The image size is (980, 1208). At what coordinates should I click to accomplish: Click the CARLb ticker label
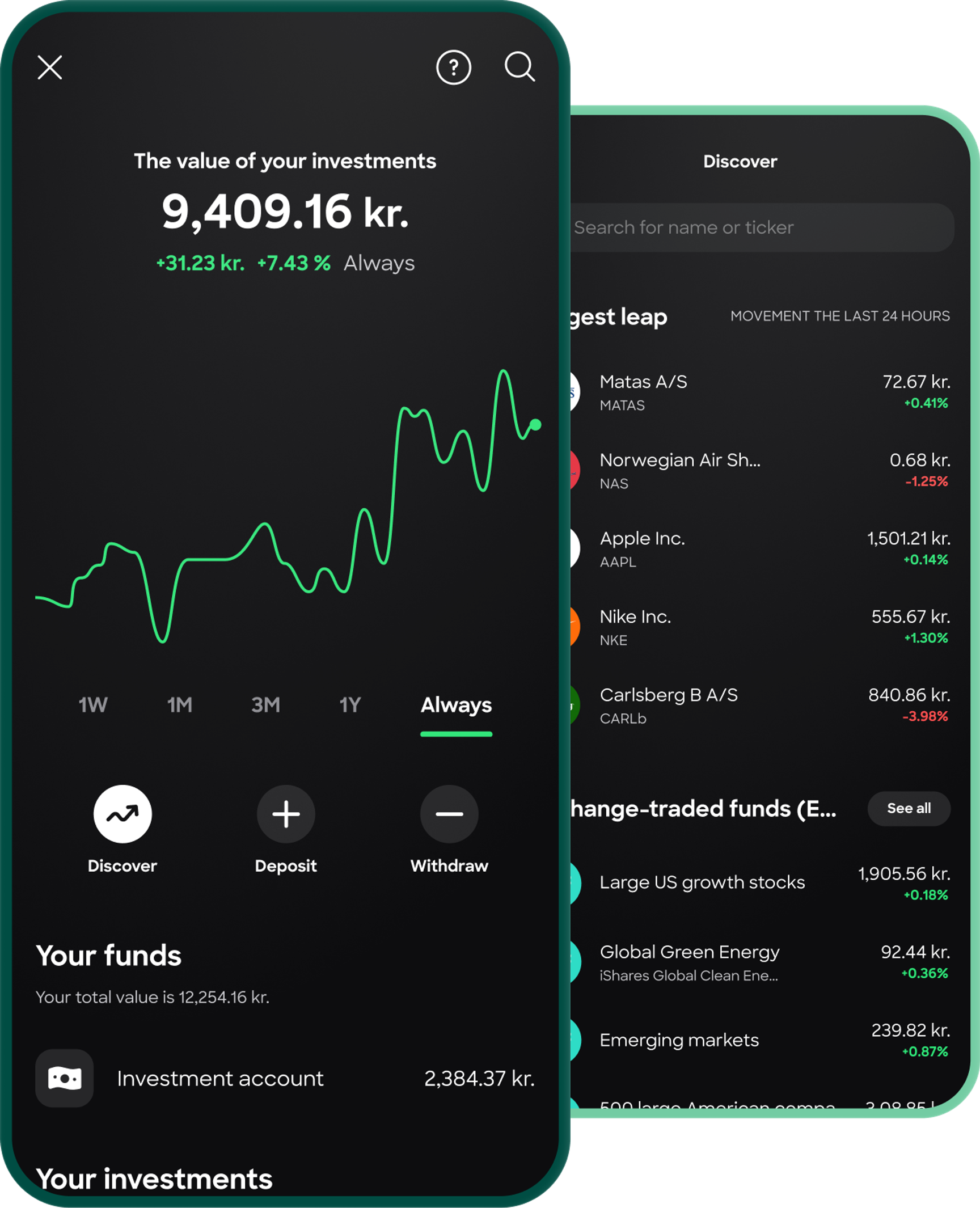(623, 719)
